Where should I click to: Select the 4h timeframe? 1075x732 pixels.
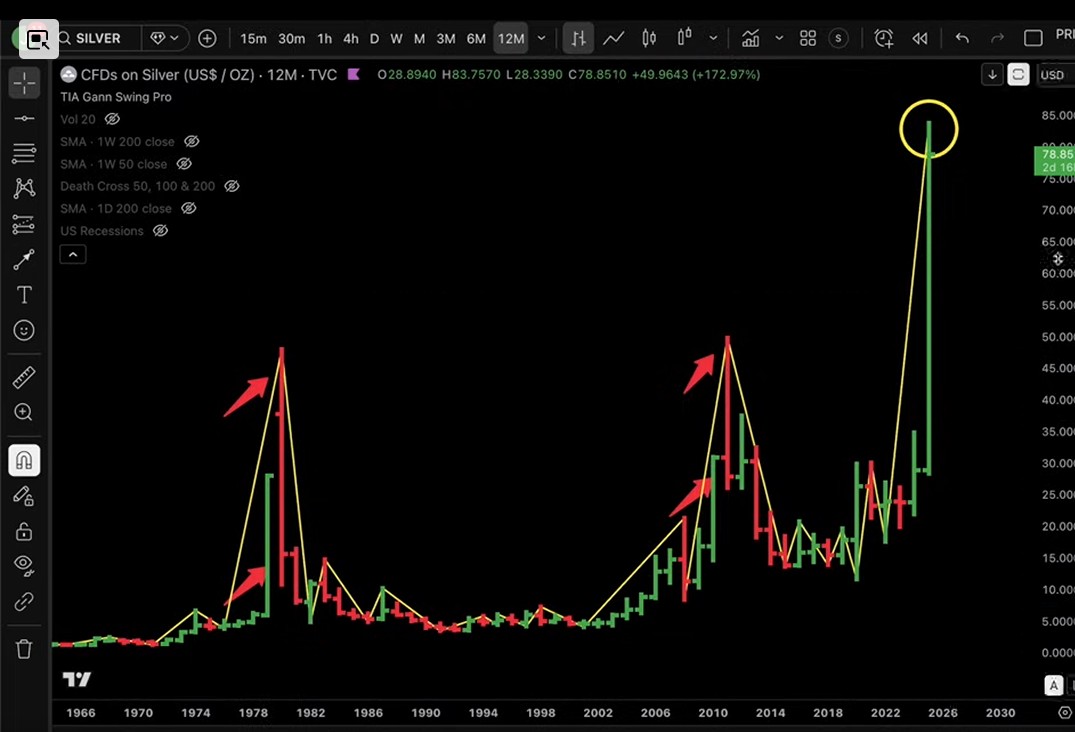point(351,39)
